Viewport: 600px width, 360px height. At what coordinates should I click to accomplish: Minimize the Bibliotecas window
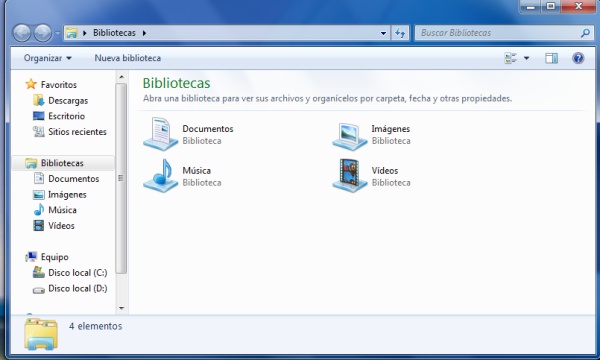530,7
